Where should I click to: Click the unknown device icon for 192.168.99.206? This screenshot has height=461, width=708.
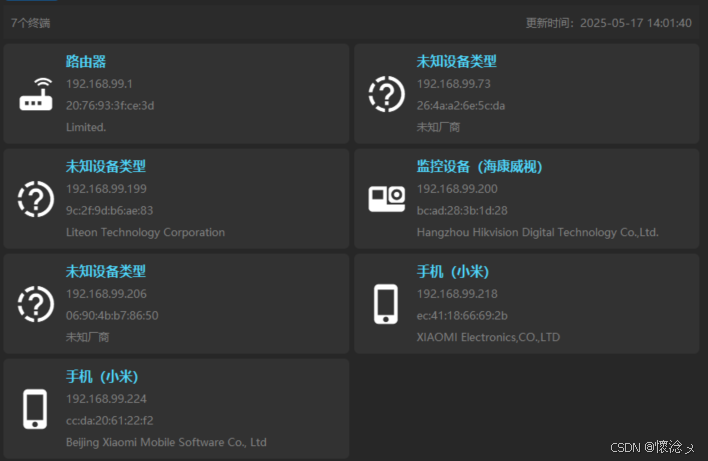[x=36, y=304]
